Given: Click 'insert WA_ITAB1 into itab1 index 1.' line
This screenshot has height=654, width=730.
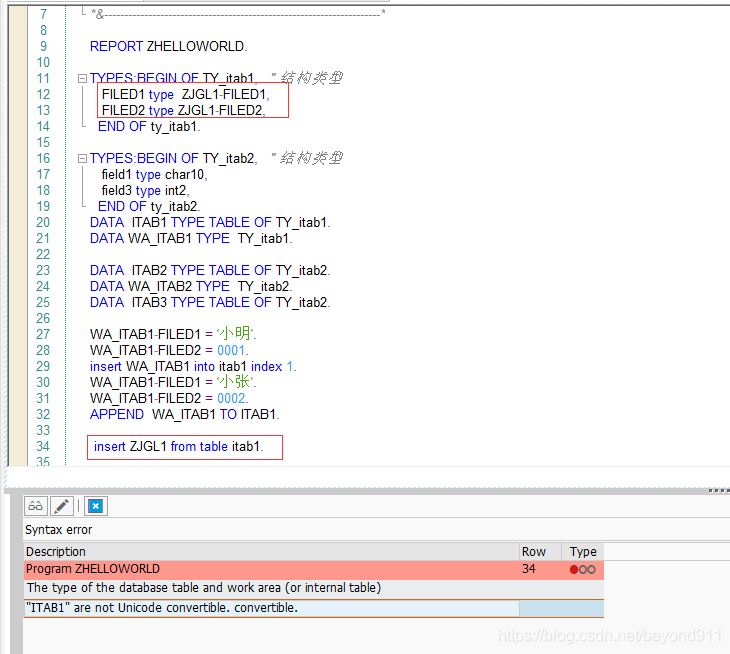Looking at the screenshot, I should [193, 366].
